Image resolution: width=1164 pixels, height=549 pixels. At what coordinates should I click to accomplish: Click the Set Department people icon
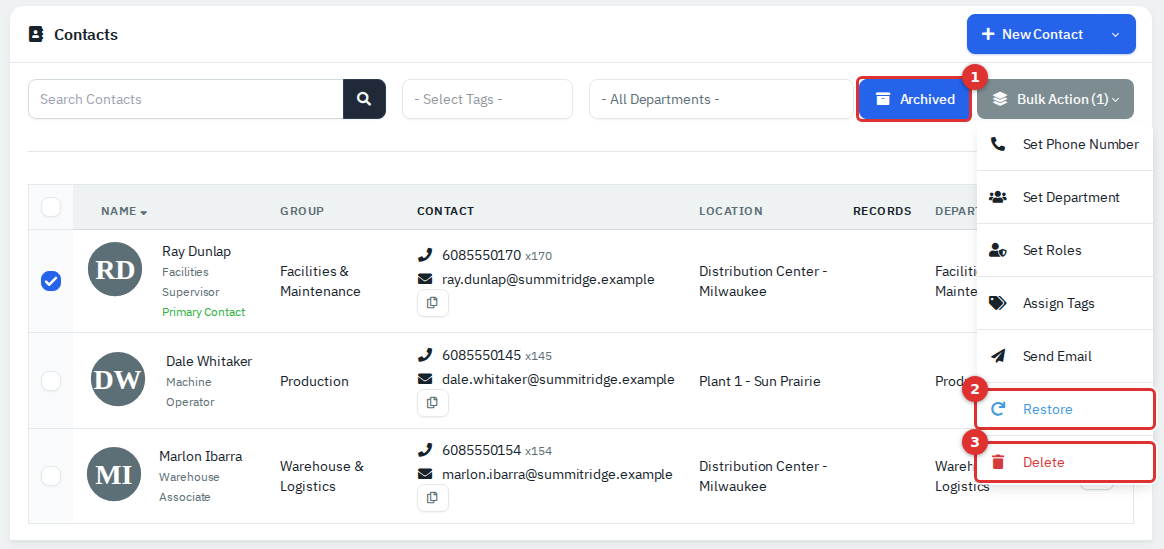(998, 197)
